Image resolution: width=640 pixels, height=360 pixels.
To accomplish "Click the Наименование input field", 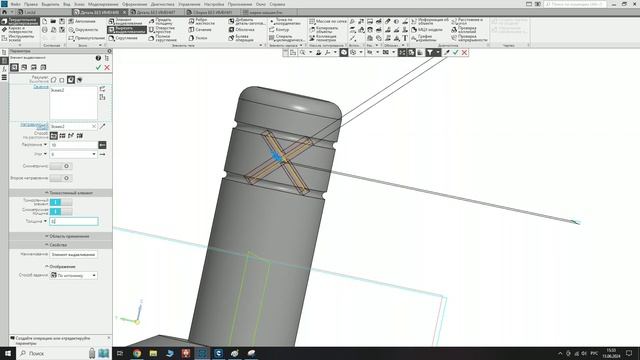I will [x=73, y=255].
